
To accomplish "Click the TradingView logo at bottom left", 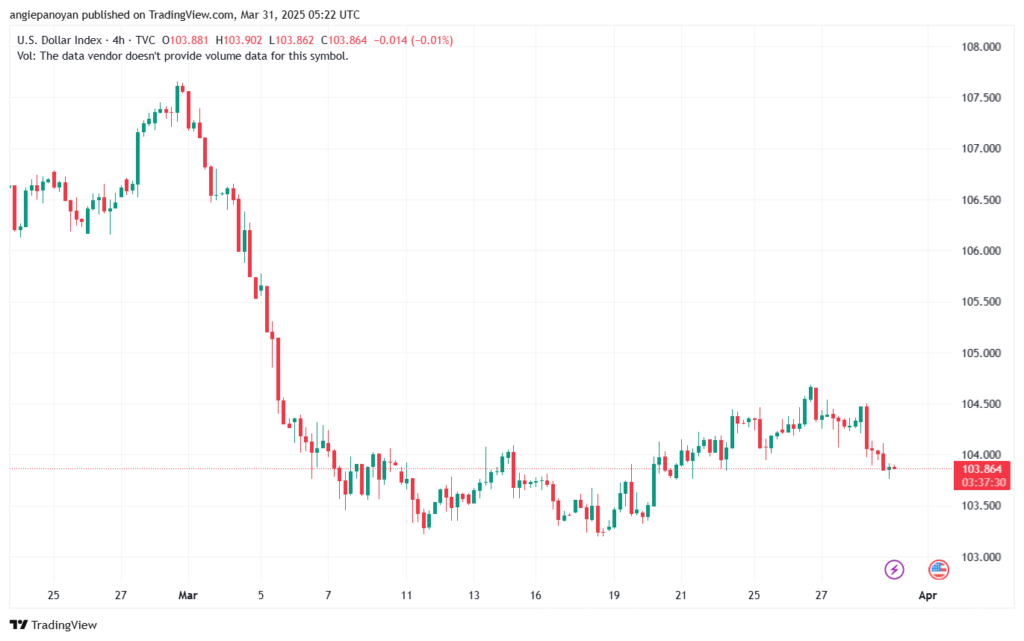I will (x=54, y=625).
